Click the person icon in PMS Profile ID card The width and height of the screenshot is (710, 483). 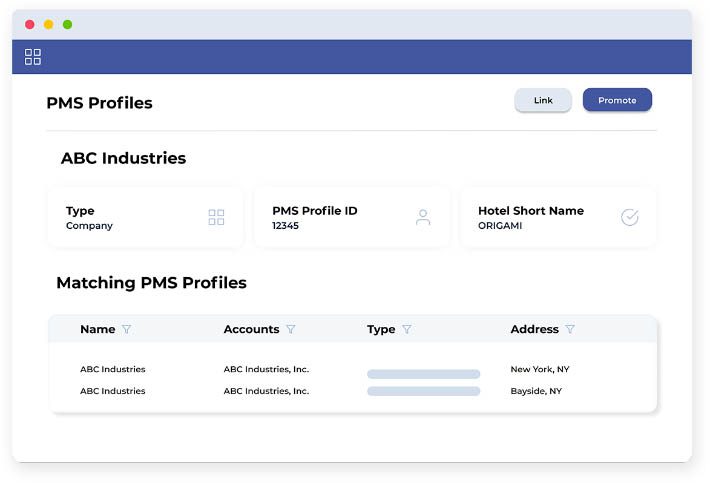423,217
